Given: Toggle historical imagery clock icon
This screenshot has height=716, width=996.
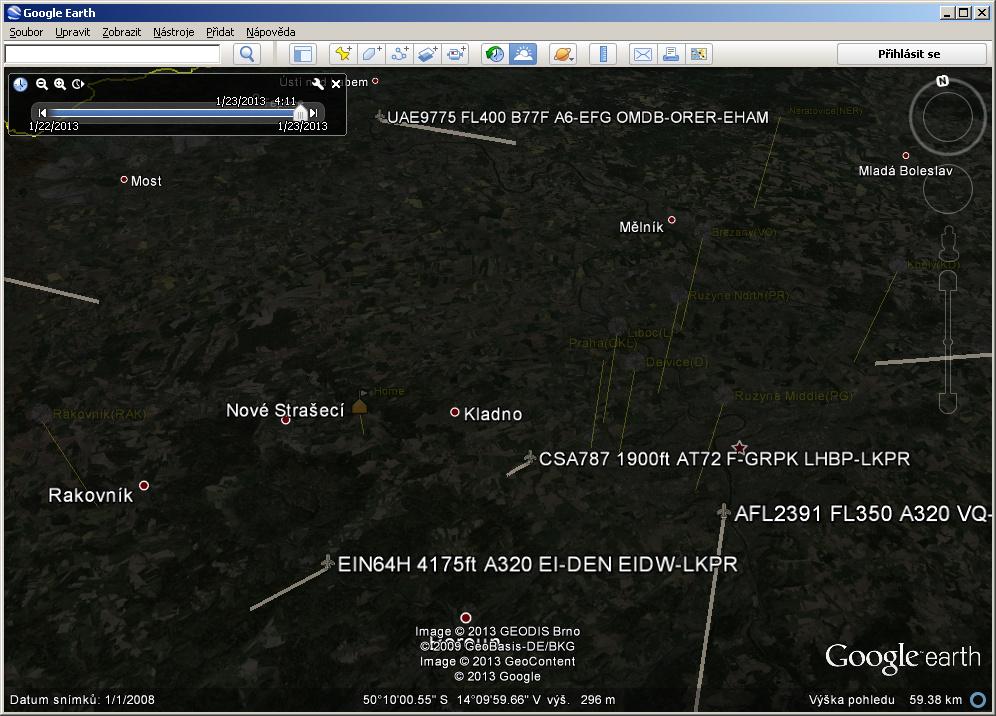Looking at the screenshot, I should [495, 54].
